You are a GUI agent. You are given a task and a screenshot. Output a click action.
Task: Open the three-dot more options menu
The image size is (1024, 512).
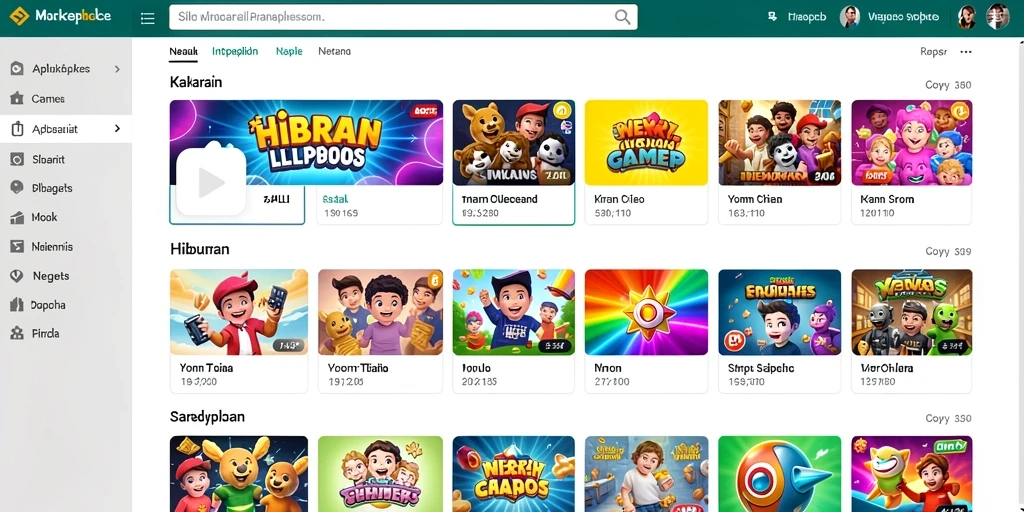(x=966, y=52)
